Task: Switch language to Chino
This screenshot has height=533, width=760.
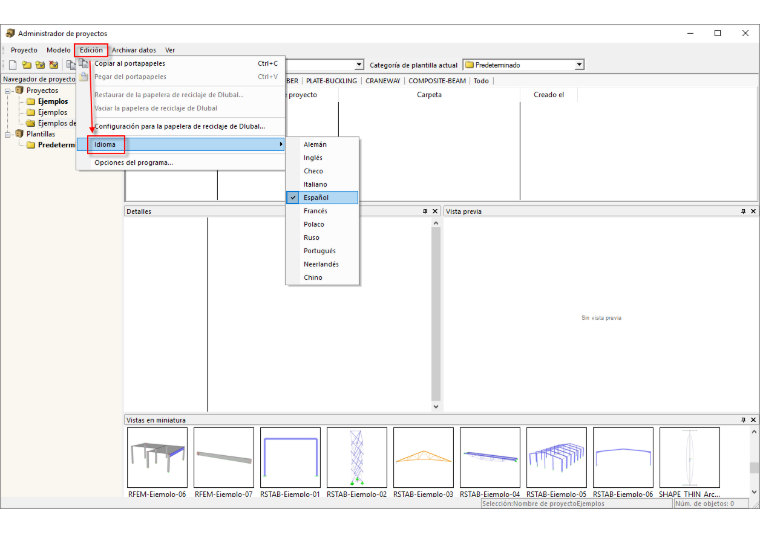Action: [322, 278]
